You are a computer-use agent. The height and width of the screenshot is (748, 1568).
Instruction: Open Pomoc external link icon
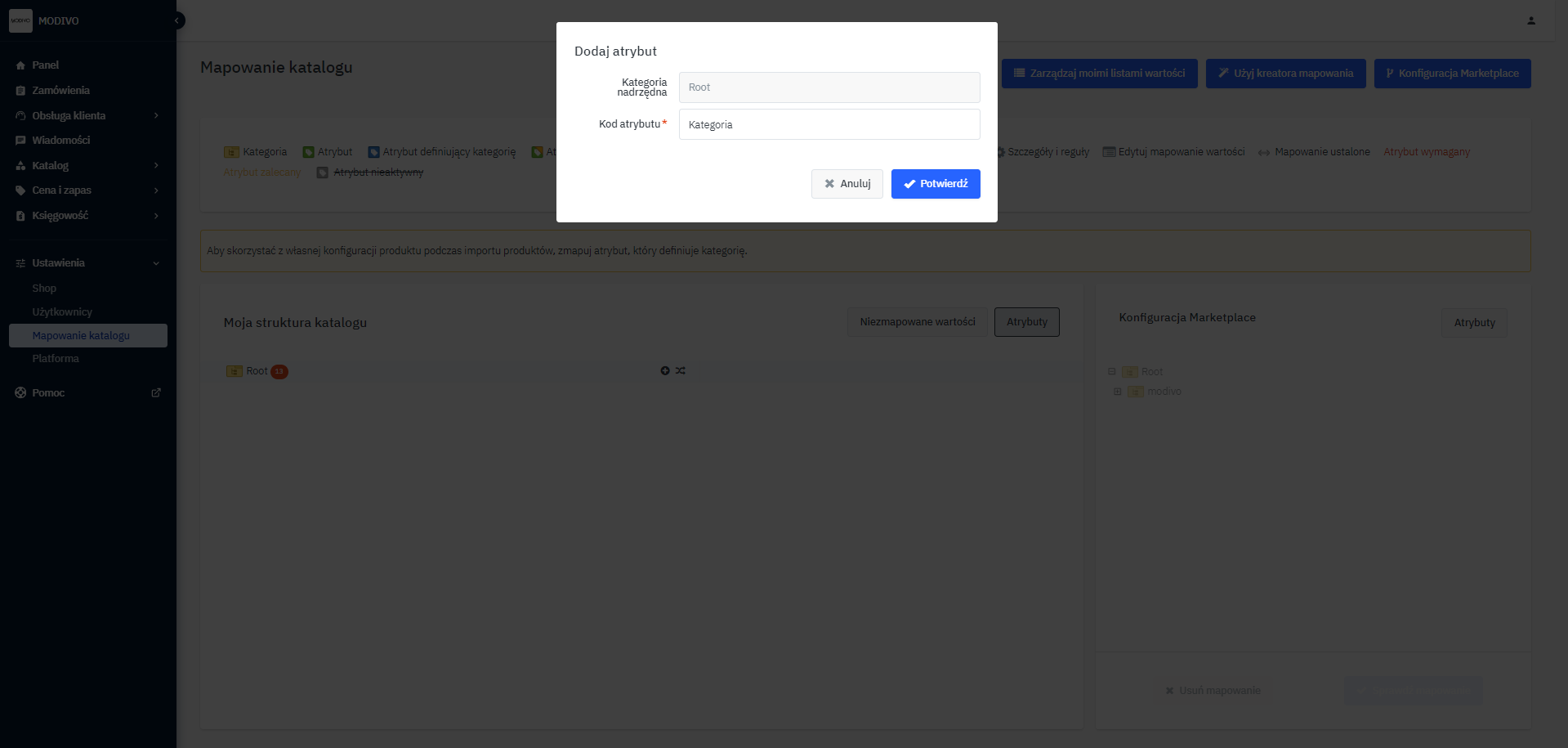click(x=156, y=393)
